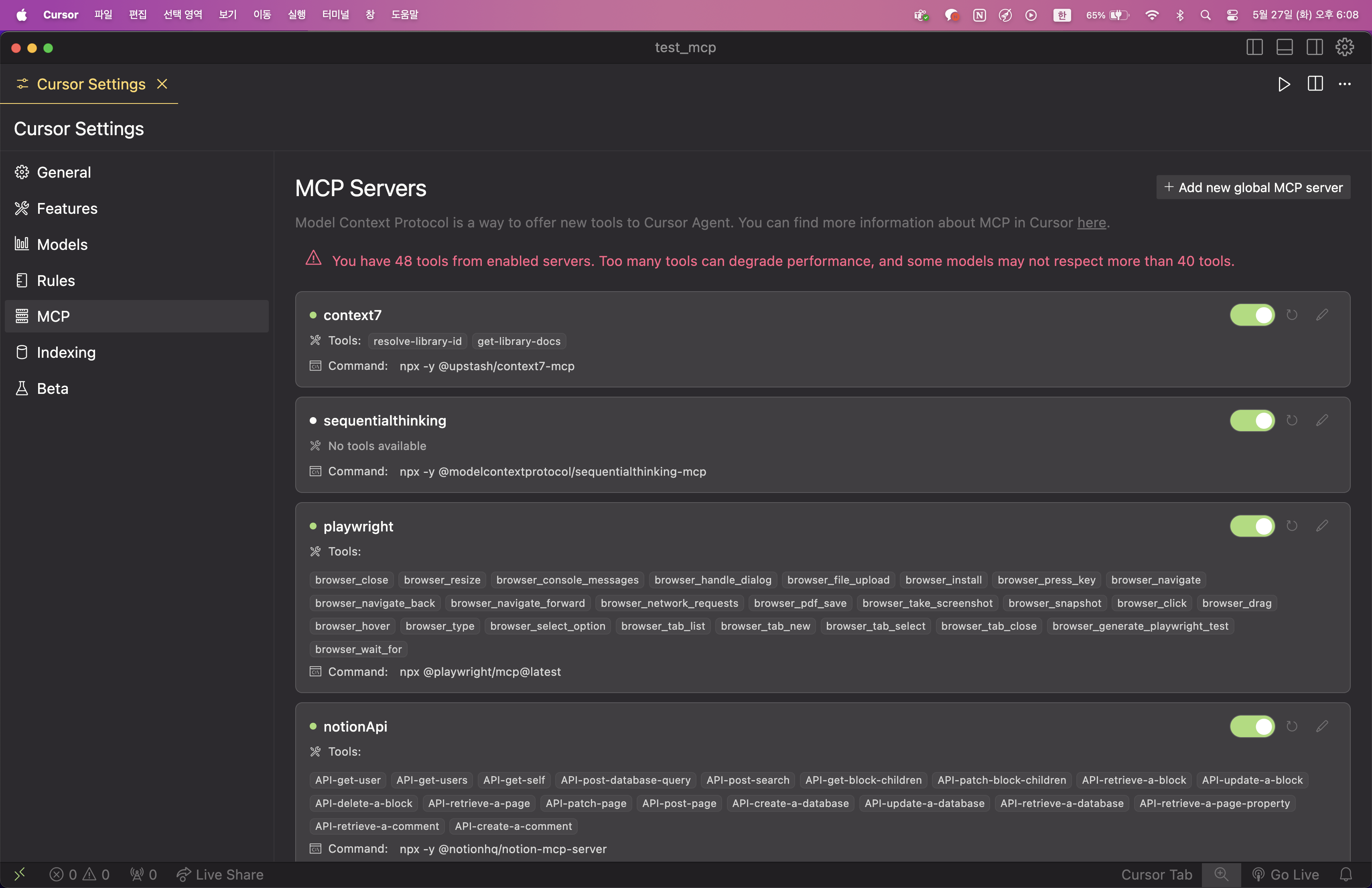Viewport: 1372px width, 888px height.
Task: Edit the sequentialthinking server configuration
Action: [1322, 420]
